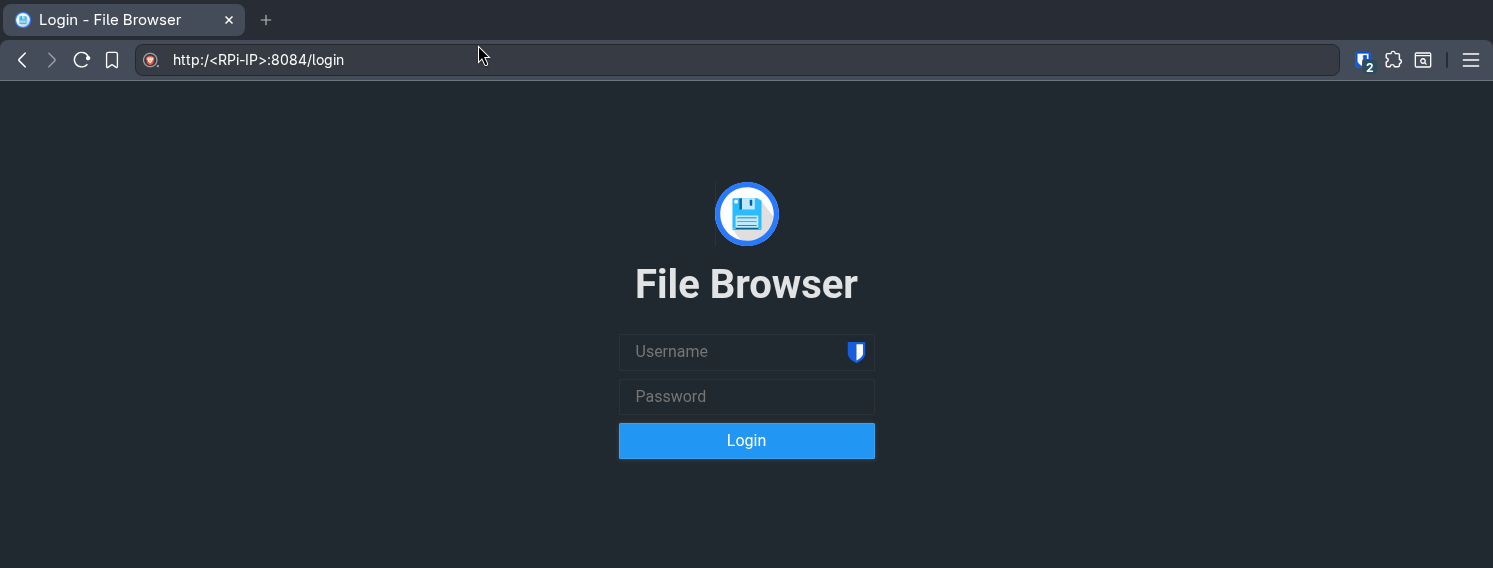Open the extensions puzzle-piece menu
This screenshot has height=568, width=1493.
click(1393, 60)
